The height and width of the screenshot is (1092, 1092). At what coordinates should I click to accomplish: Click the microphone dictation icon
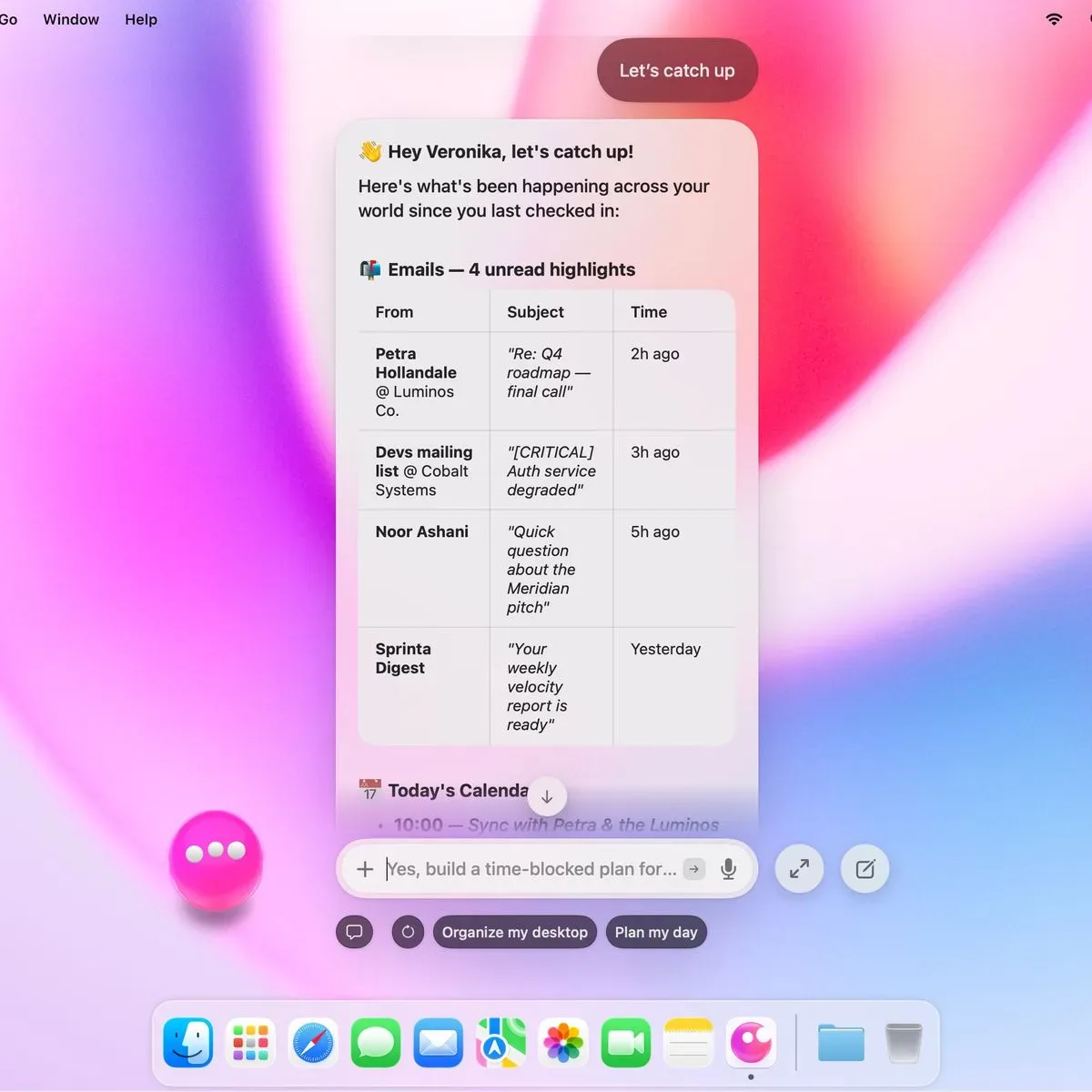pyautogui.click(x=728, y=869)
